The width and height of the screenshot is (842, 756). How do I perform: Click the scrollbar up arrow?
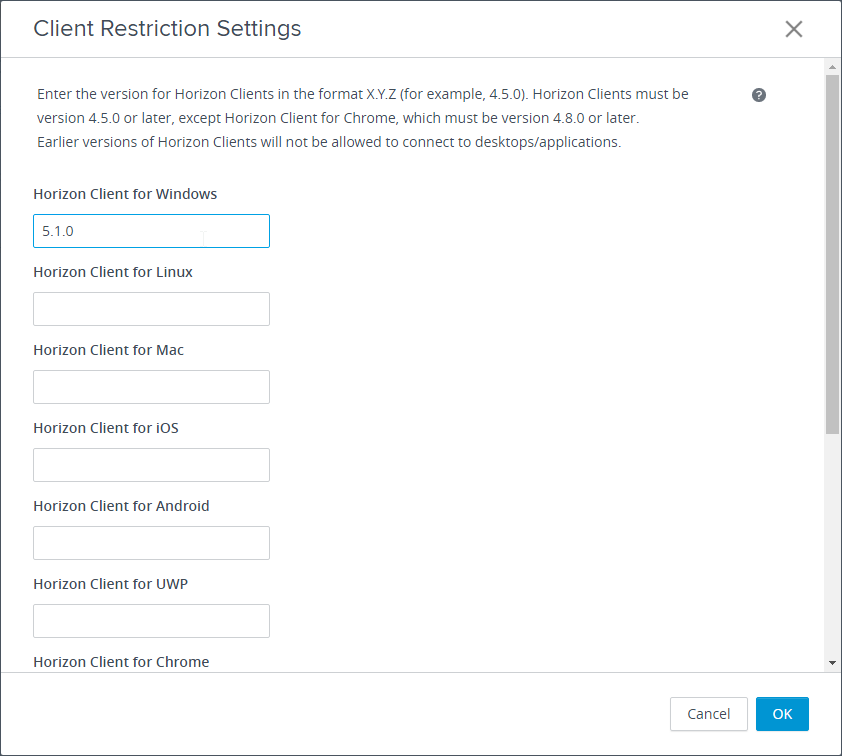click(832, 67)
